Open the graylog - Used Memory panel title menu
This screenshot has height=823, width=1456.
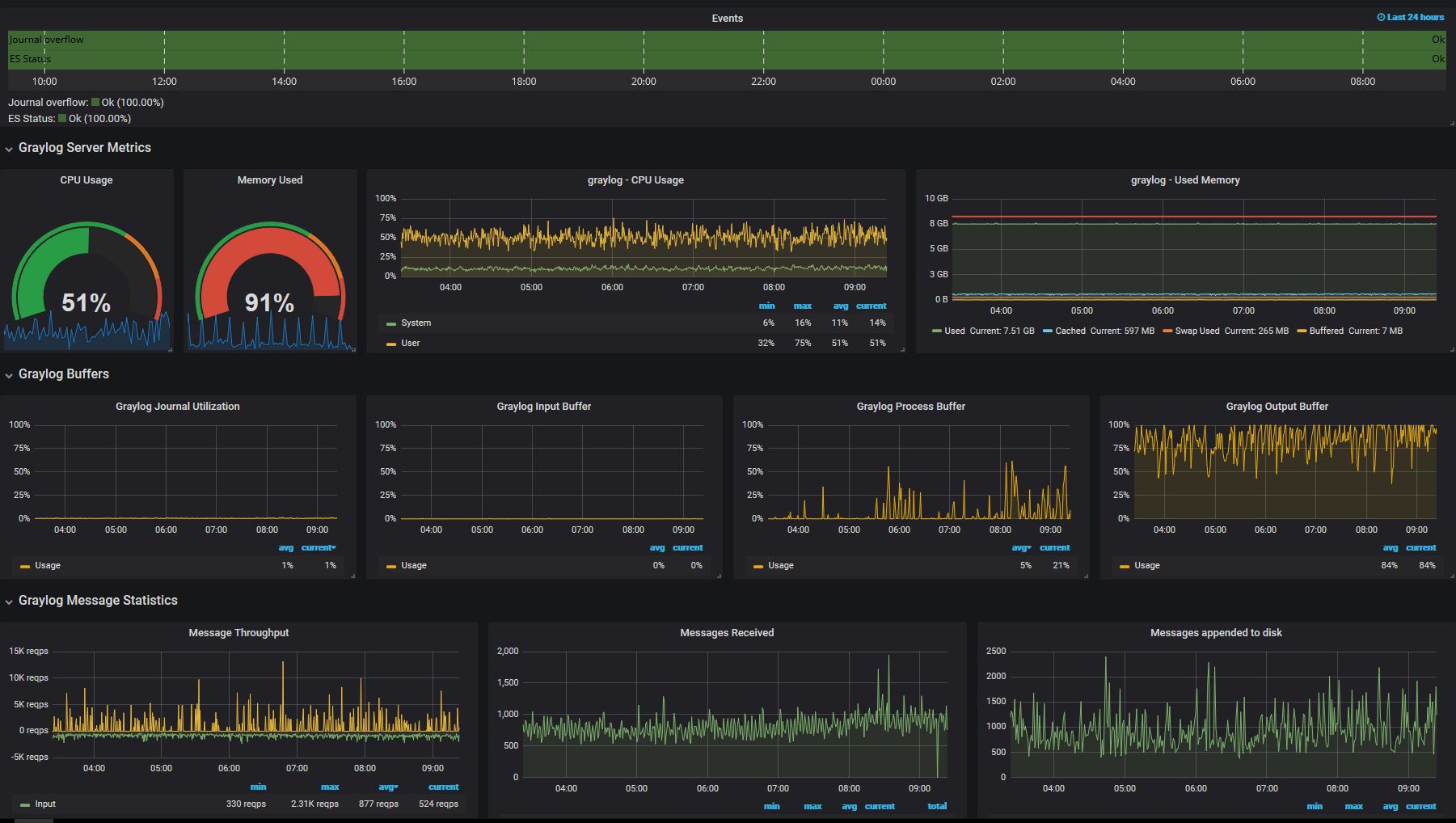click(x=1185, y=180)
